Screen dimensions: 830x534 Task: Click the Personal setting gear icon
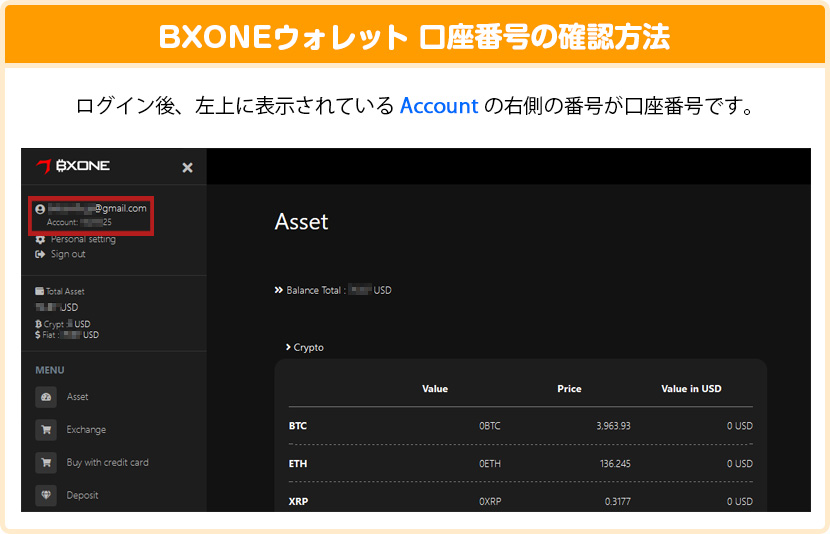tap(40, 240)
